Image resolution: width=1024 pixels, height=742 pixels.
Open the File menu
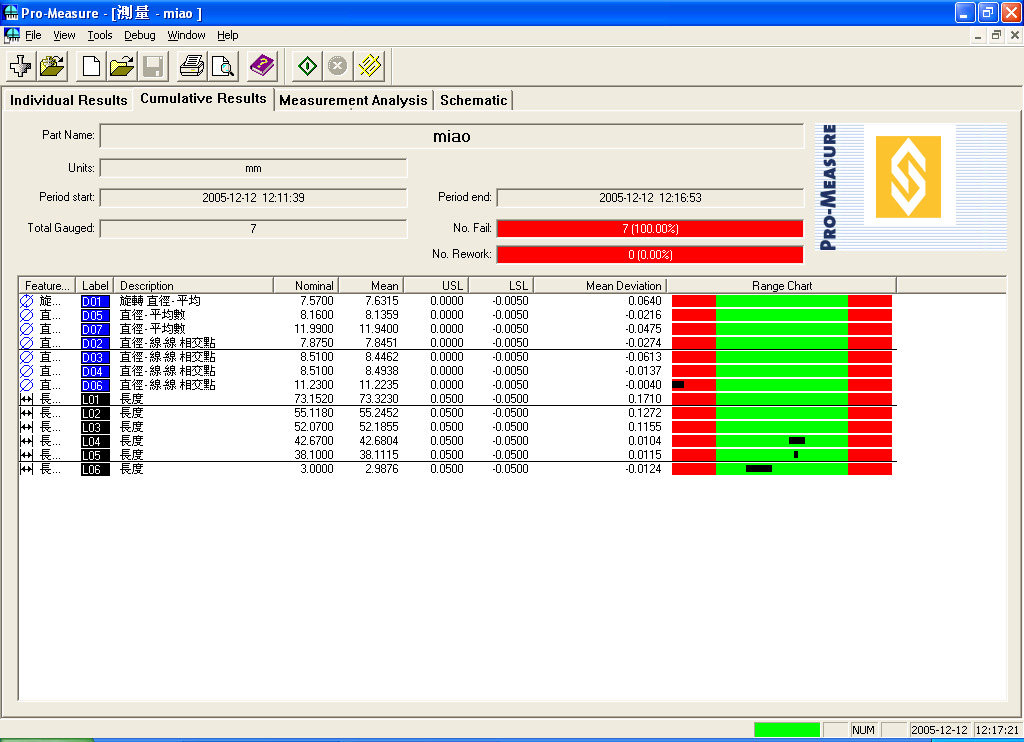click(x=33, y=35)
